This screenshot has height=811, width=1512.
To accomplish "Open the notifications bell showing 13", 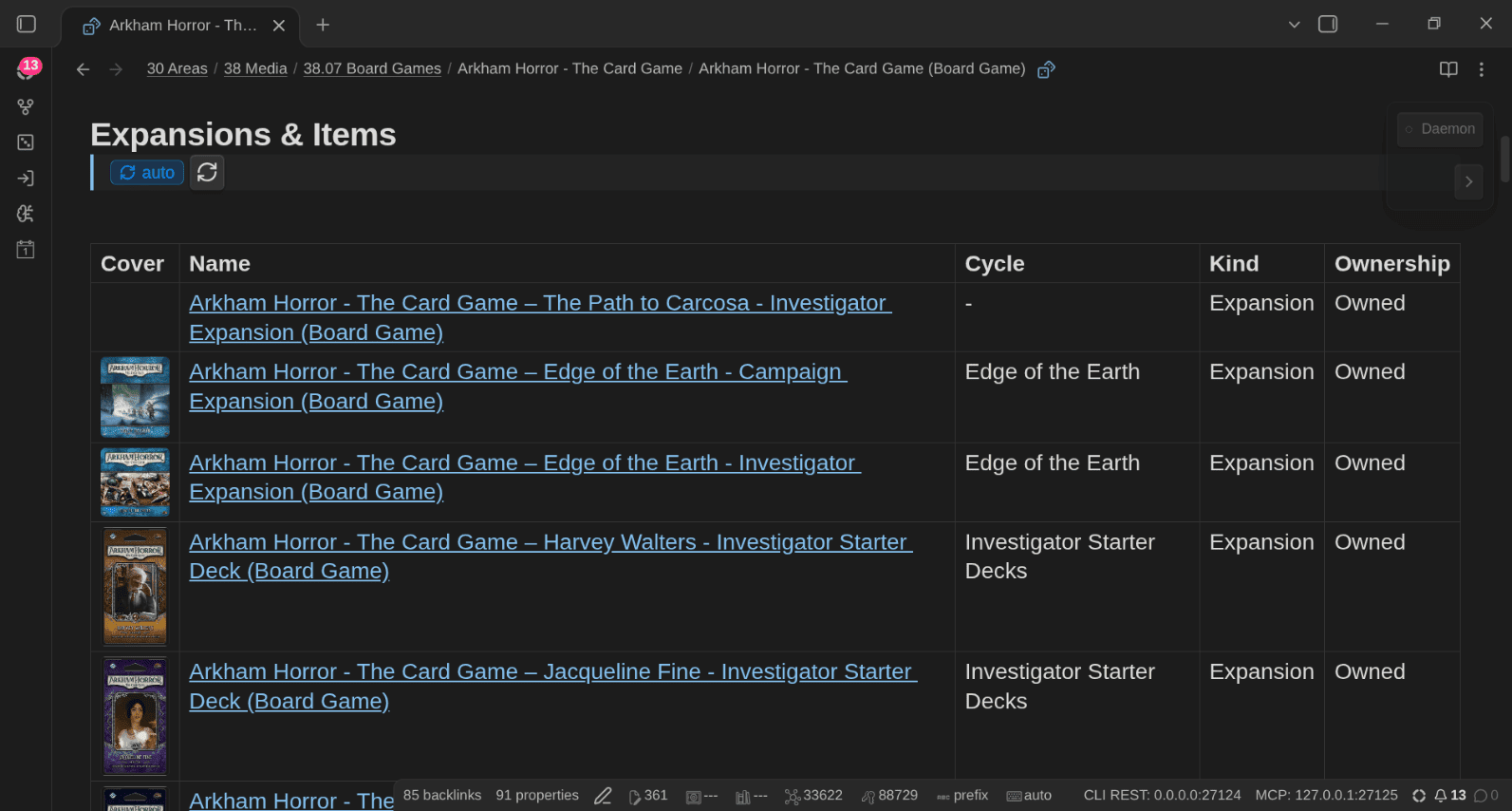I will 1450,796.
